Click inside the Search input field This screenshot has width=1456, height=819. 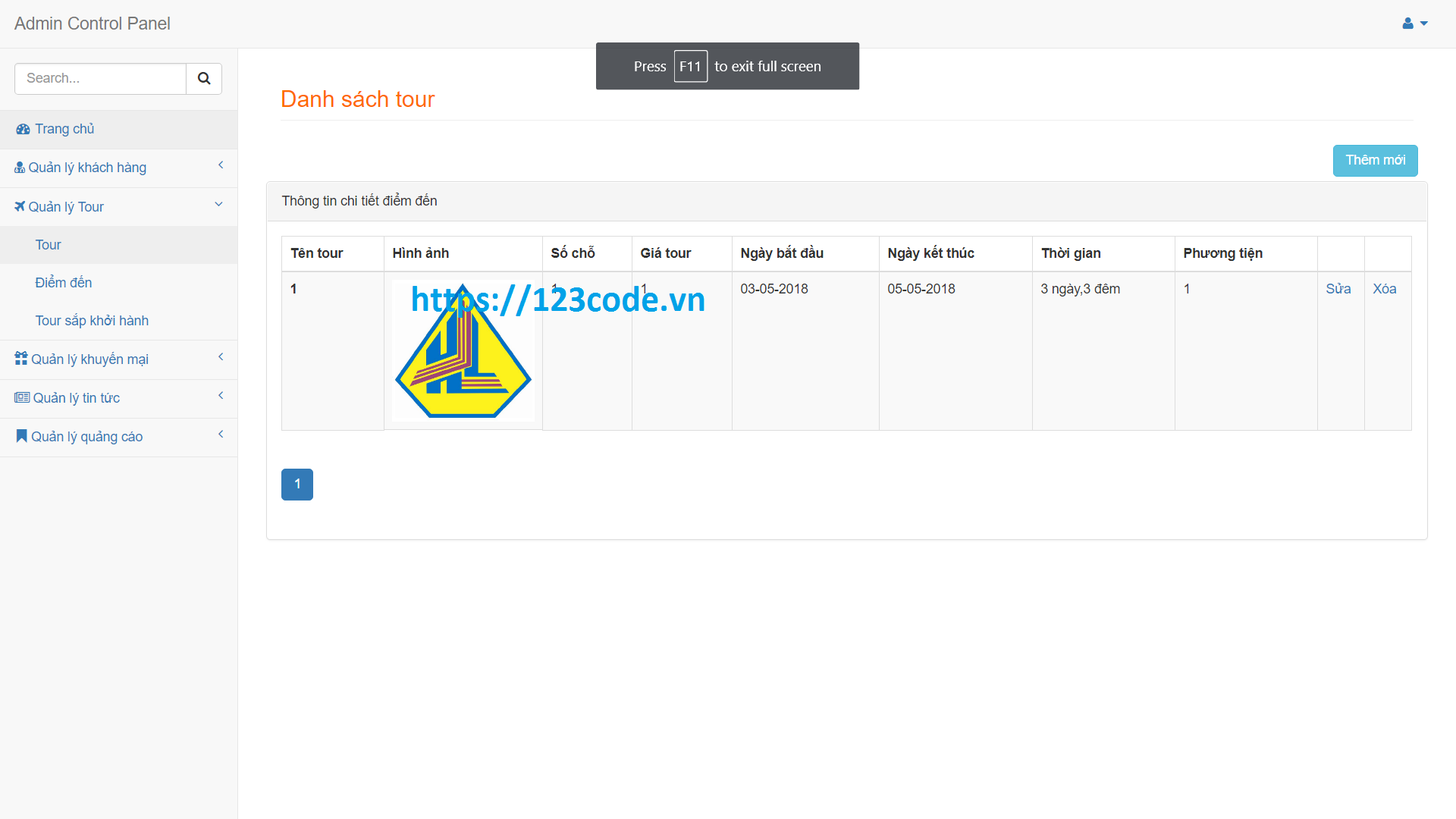[x=99, y=78]
